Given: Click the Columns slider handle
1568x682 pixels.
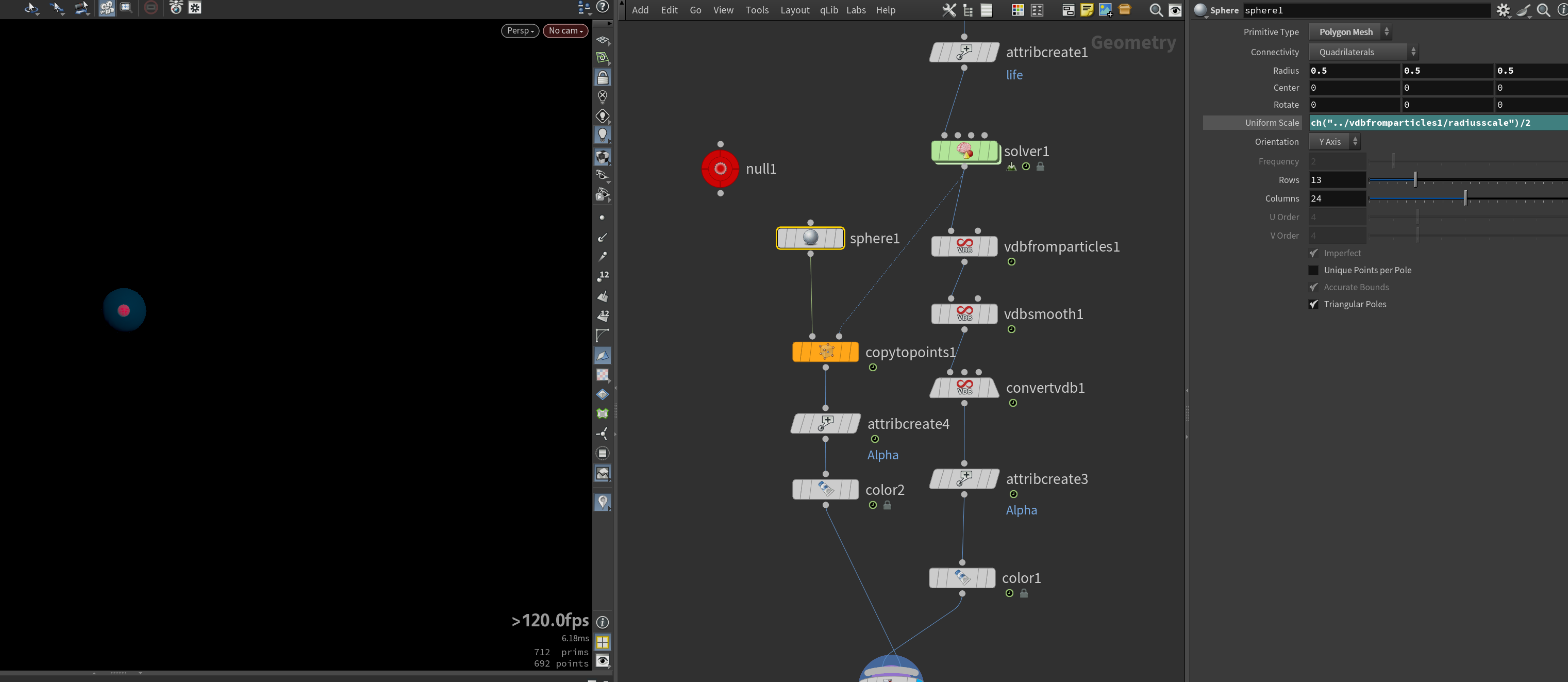Looking at the screenshot, I should 1465,197.
